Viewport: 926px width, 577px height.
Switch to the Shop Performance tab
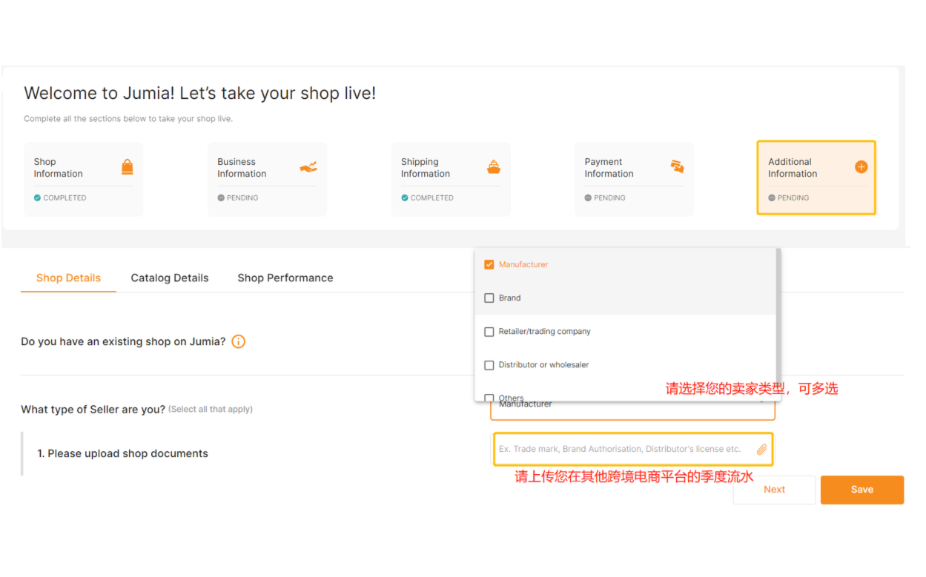coord(285,278)
